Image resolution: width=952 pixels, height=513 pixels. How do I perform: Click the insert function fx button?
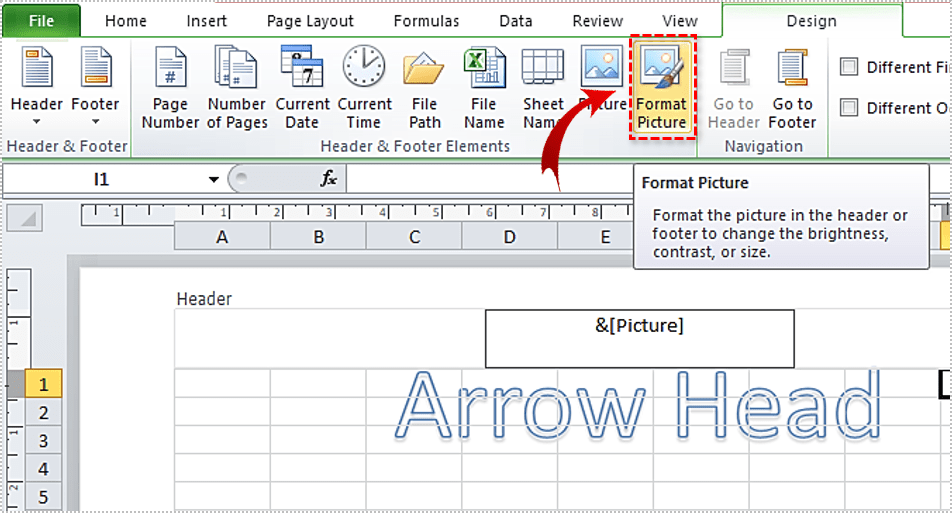pos(328,179)
